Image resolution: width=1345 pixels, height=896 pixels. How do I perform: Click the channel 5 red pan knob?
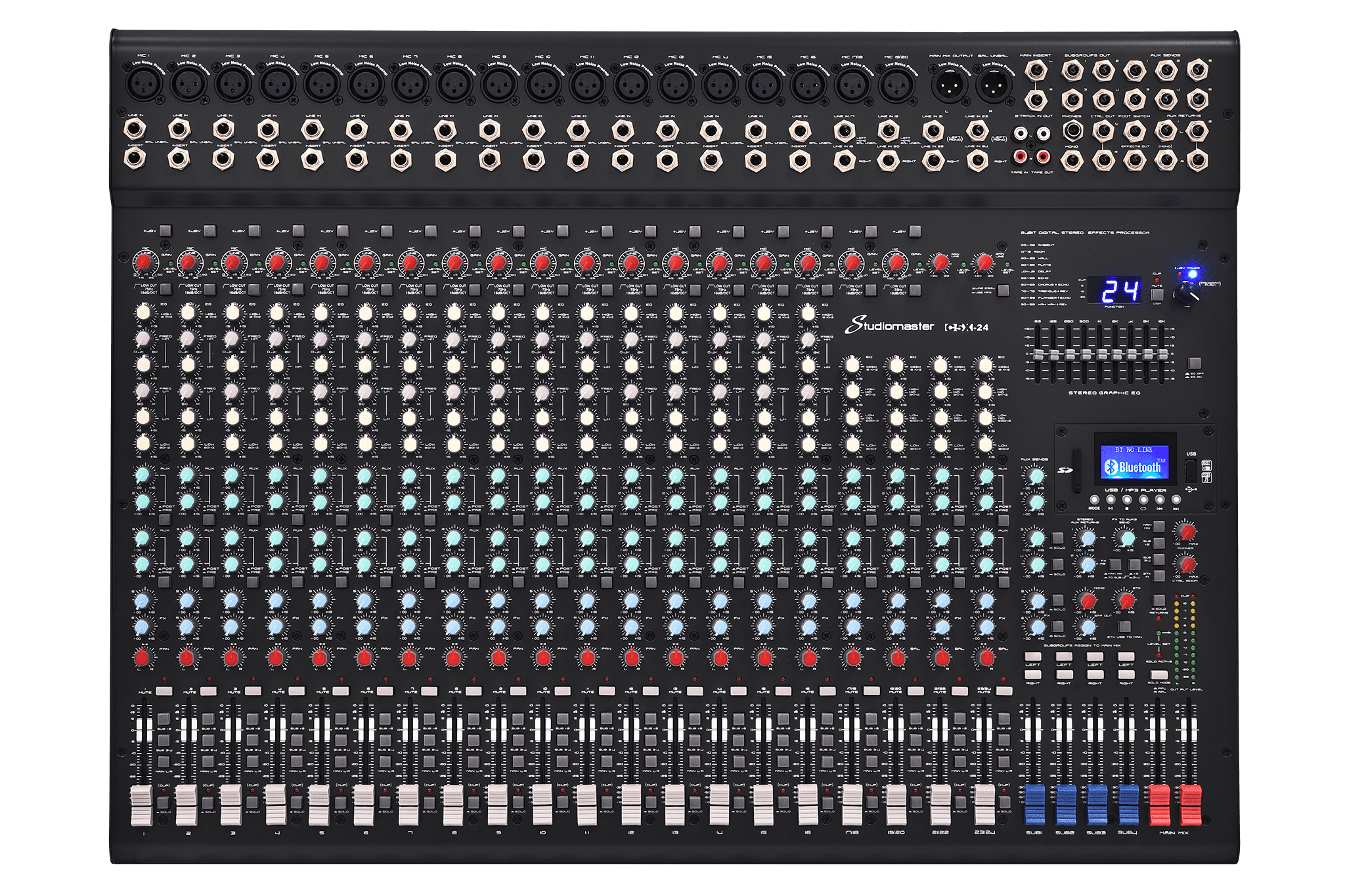(x=320, y=656)
